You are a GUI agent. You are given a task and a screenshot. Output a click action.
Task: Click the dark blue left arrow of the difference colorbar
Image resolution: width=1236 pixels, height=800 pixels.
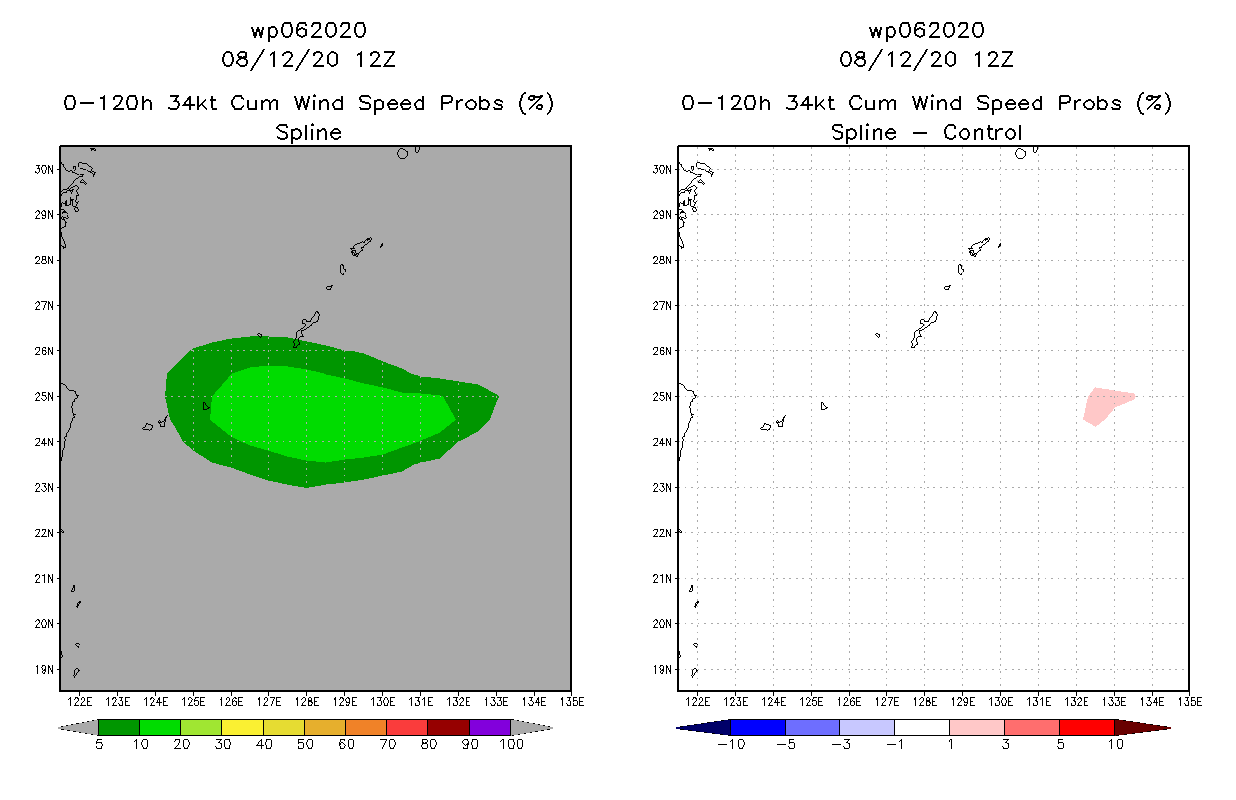tap(704, 727)
